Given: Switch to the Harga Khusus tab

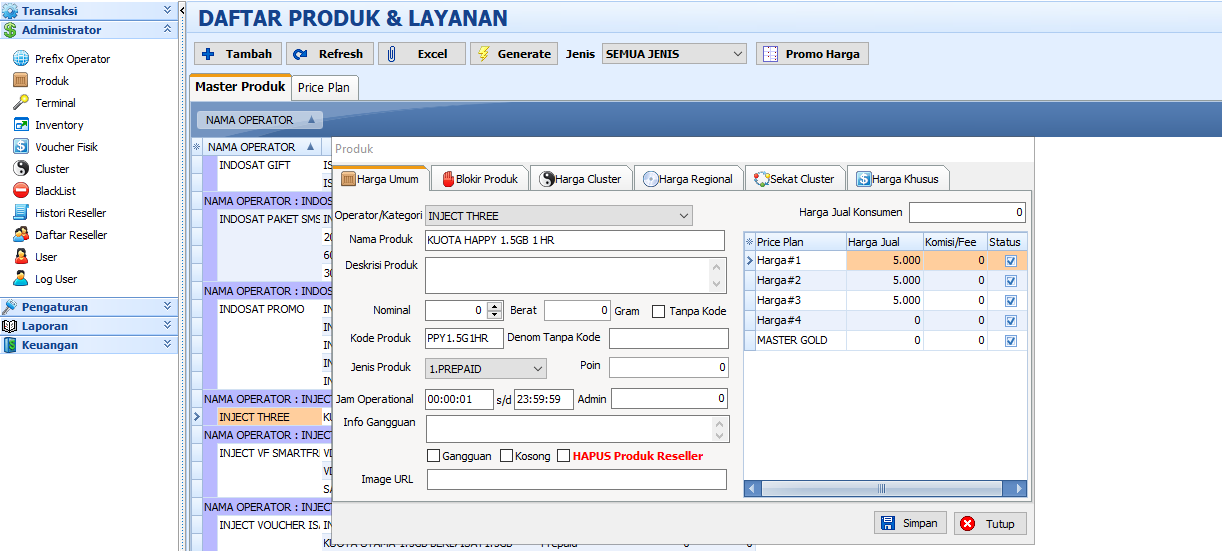Looking at the screenshot, I should click(897, 179).
